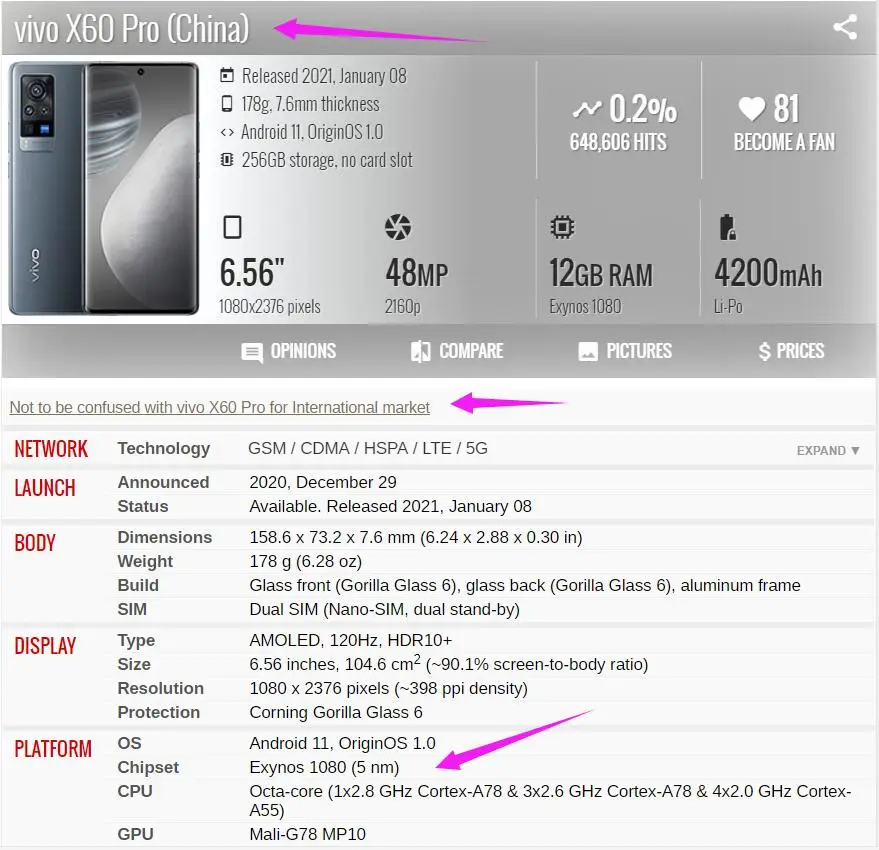Click the DISPLAY section heading
The width and height of the screenshot is (879, 850).
pos(45,646)
